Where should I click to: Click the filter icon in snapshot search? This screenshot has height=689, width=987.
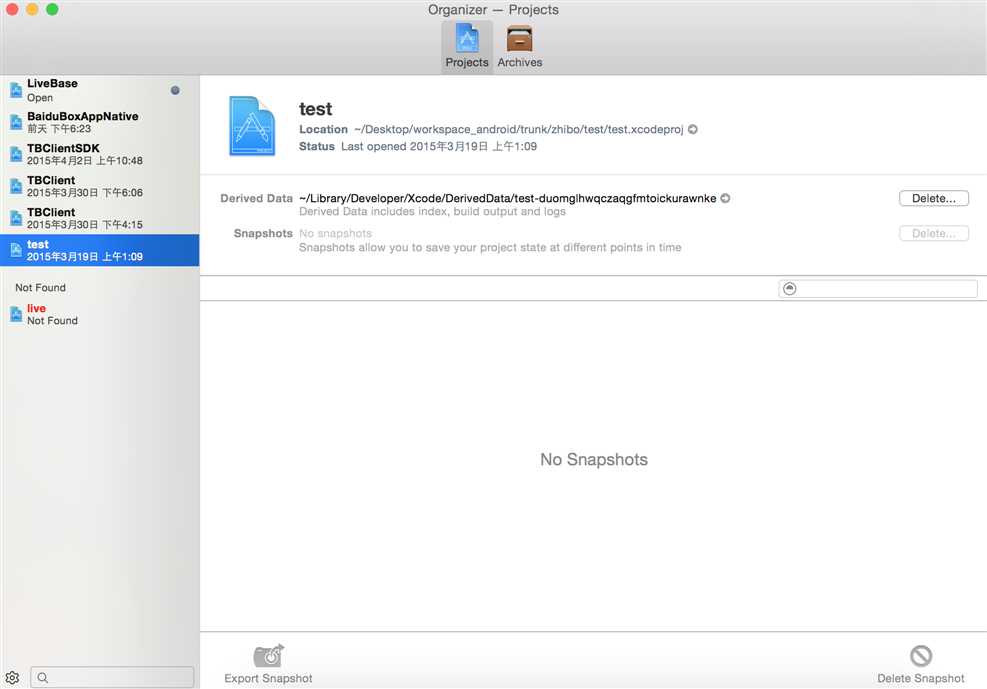789,289
